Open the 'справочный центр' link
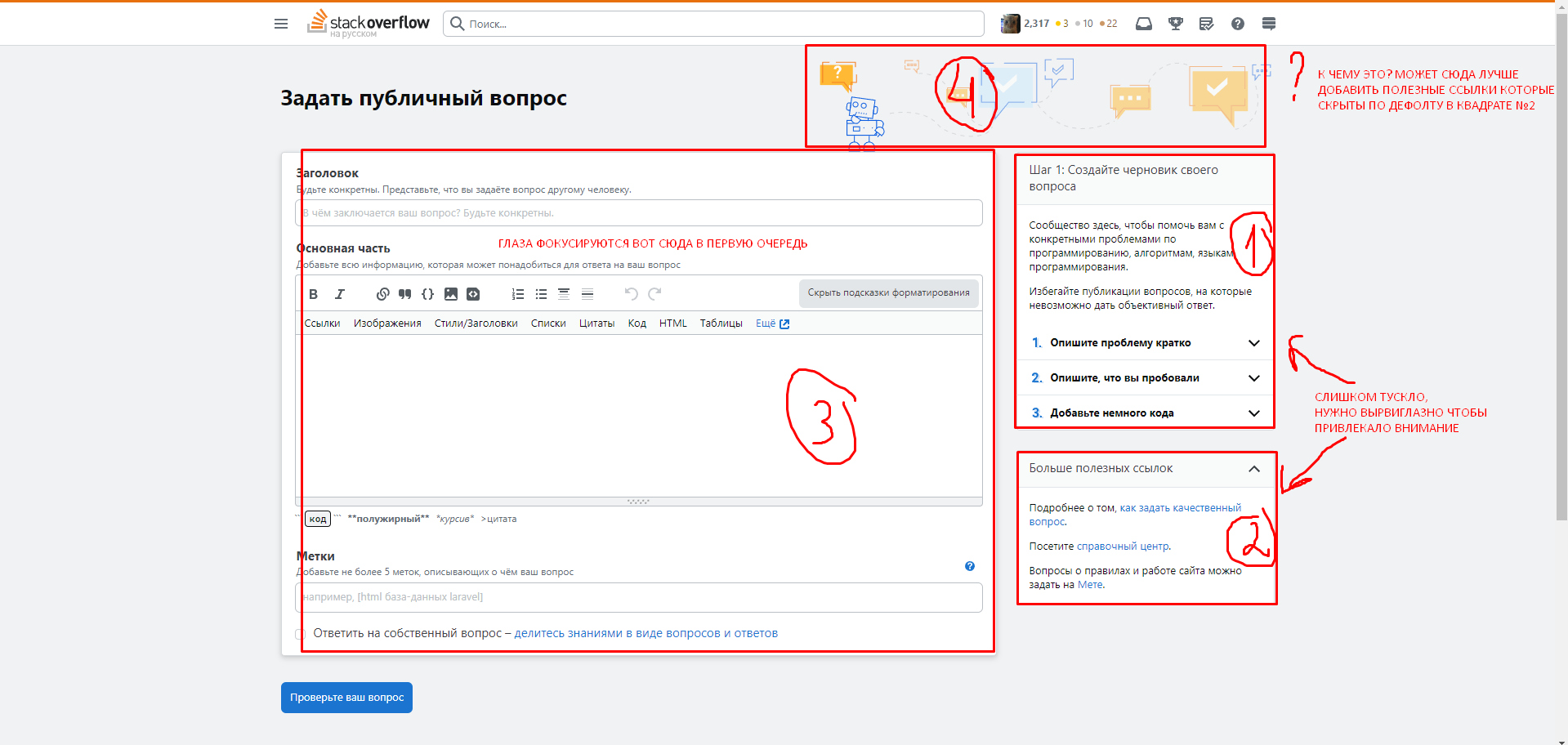 click(1123, 546)
